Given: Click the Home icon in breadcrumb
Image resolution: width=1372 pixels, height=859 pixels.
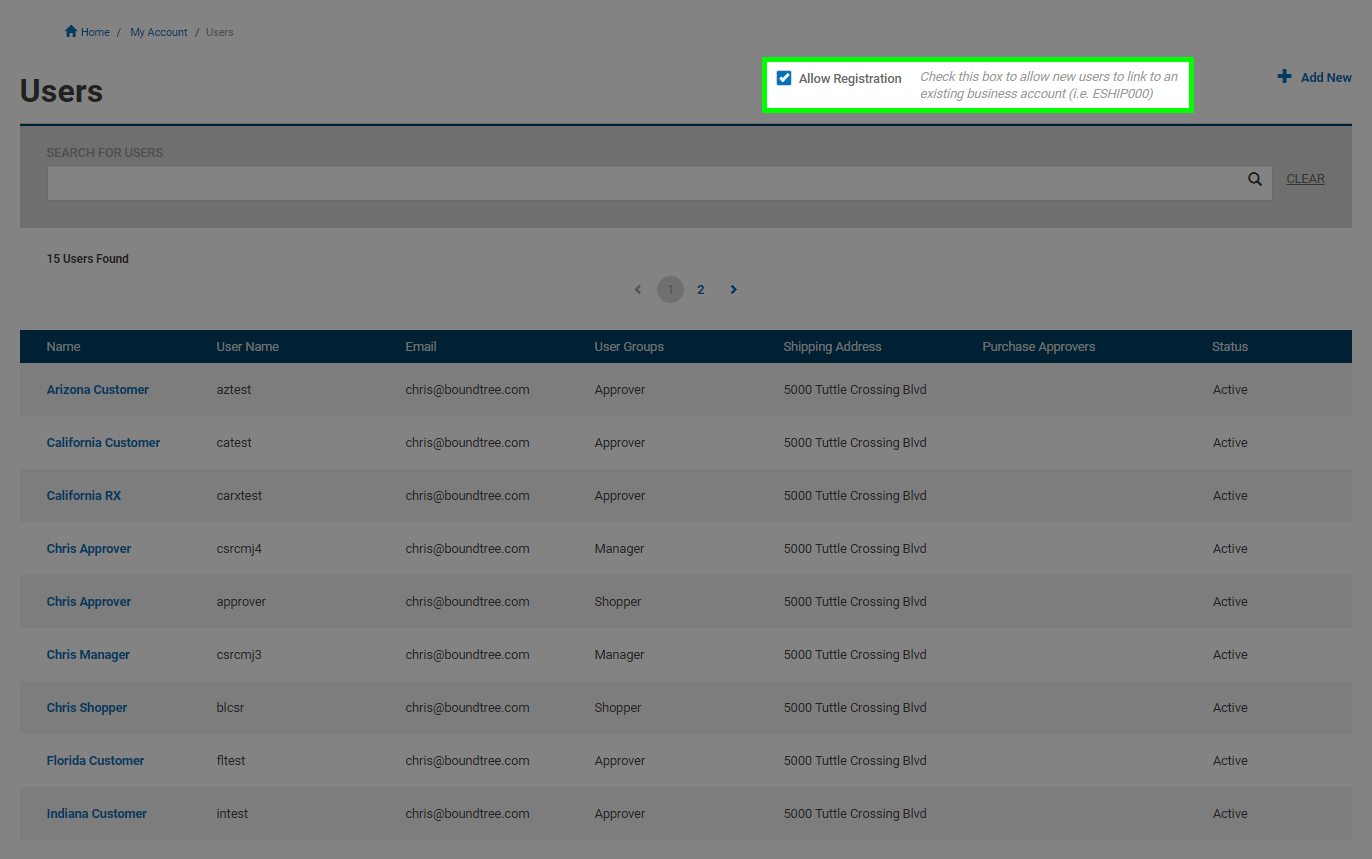Looking at the screenshot, I should coord(71,32).
